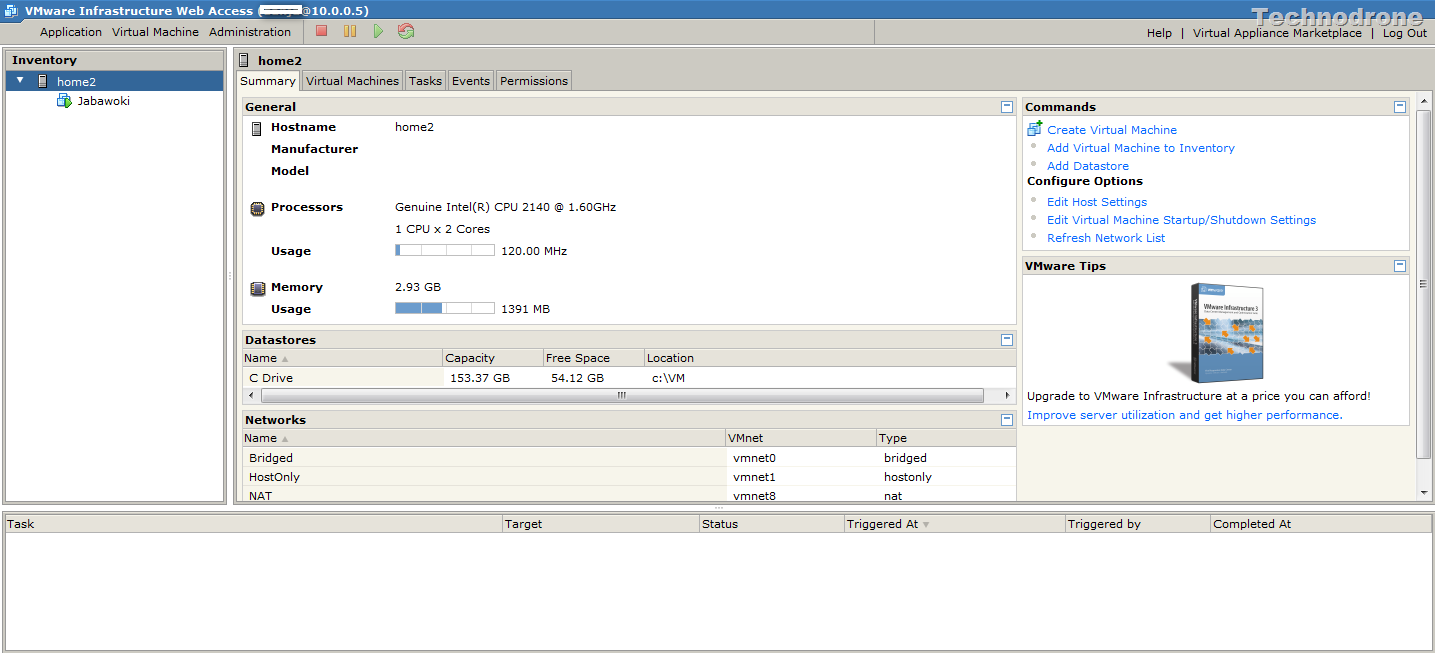
Task: Switch to the Tasks tab
Action: pos(425,81)
